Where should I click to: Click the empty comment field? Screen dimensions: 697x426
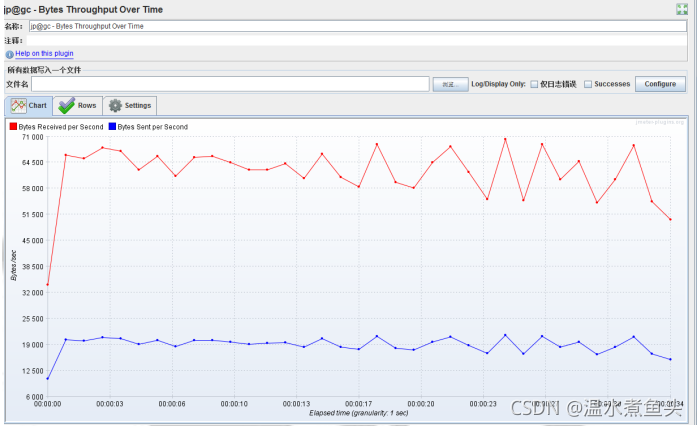(357, 40)
